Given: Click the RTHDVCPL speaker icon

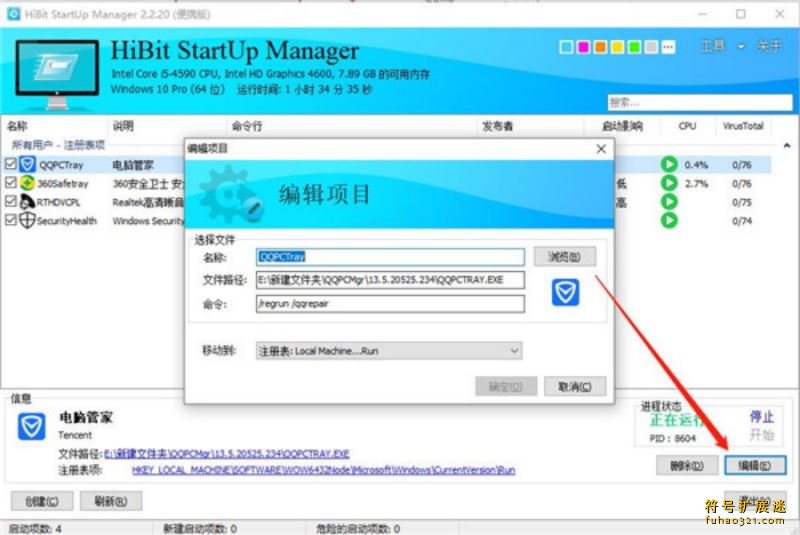Looking at the screenshot, I should (x=27, y=202).
